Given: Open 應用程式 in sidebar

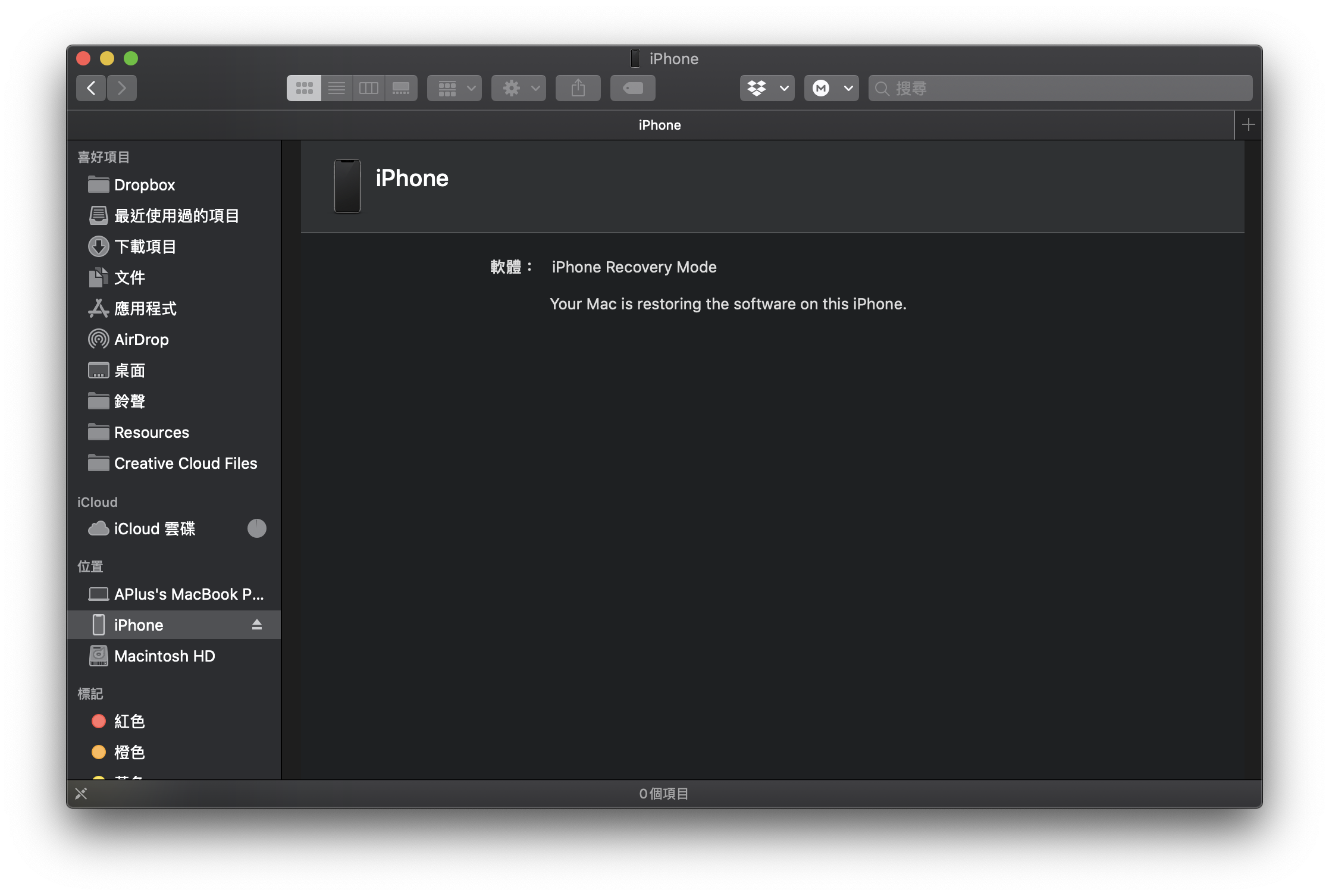Looking at the screenshot, I should pyautogui.click(x=174, y=309).
